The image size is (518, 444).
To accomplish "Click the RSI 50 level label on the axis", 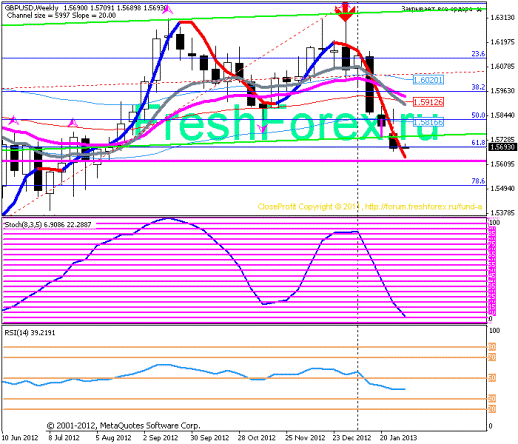I will [492, 378].
